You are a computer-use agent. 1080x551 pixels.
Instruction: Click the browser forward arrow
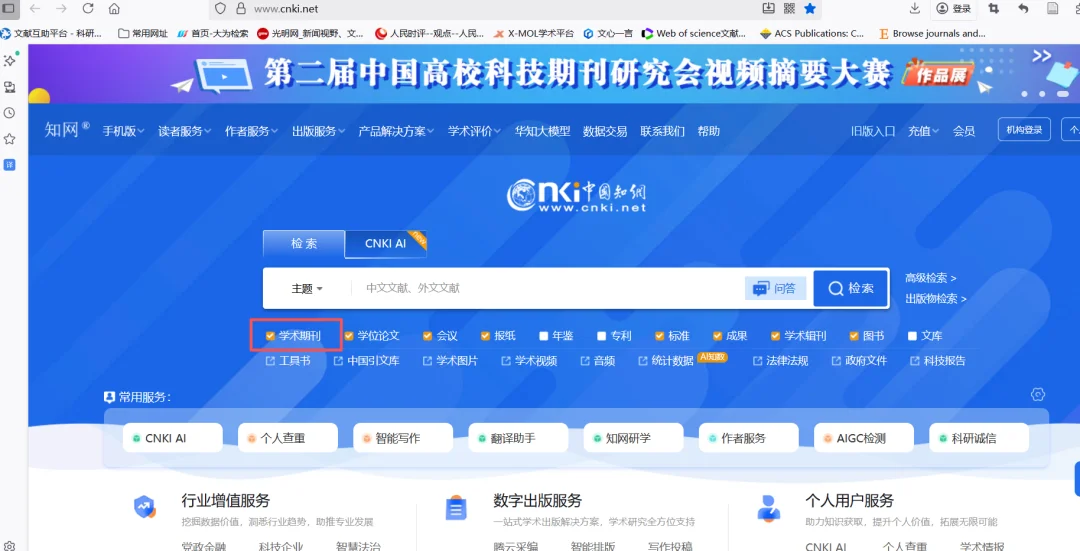61,8
